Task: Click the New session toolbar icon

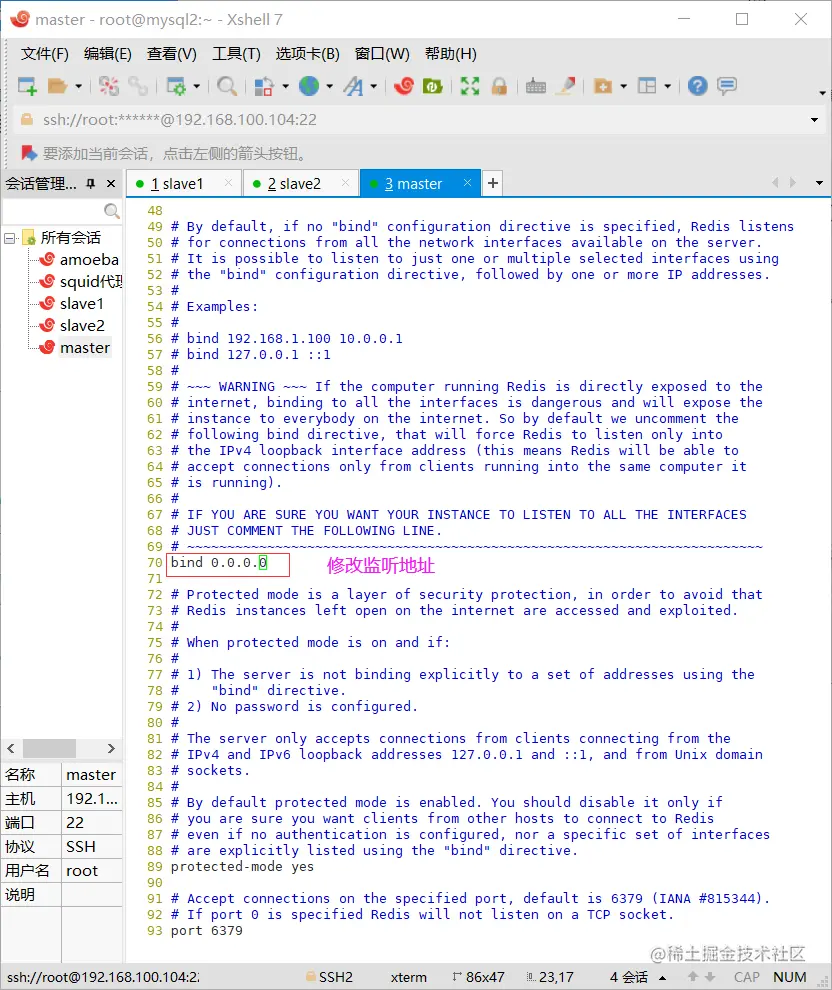Action: coord(27,86)
